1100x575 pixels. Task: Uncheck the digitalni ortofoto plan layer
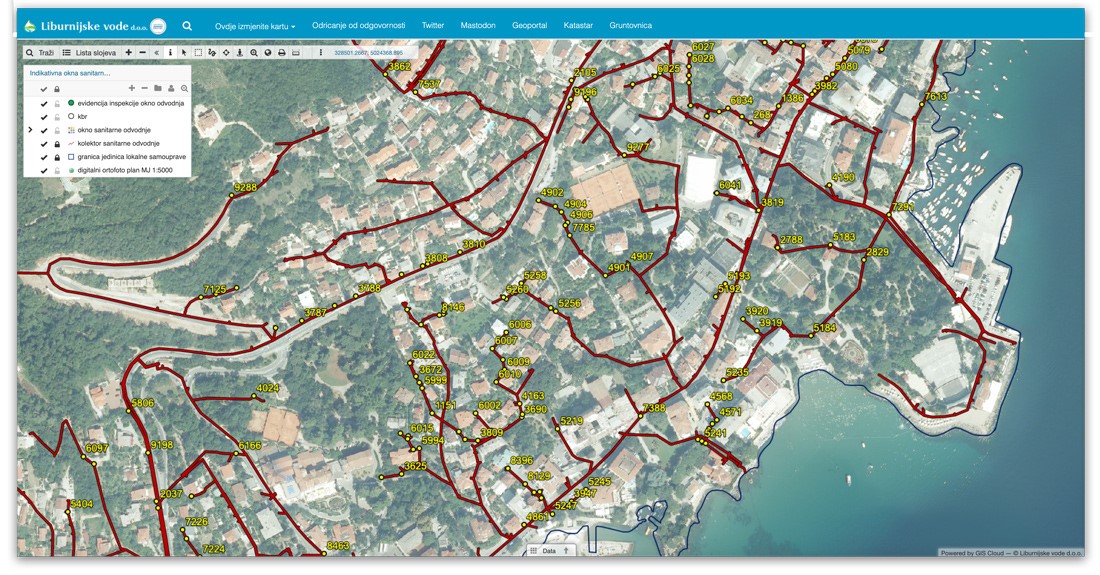coord(44,171)
